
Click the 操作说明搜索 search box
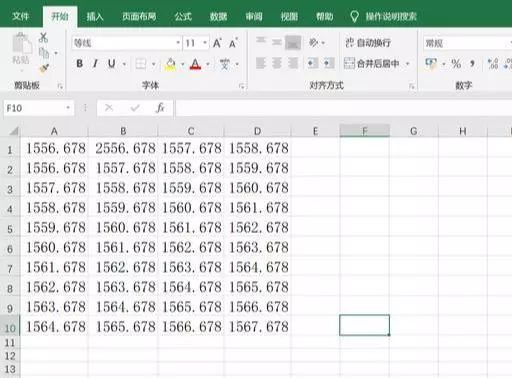coord(384,16)
